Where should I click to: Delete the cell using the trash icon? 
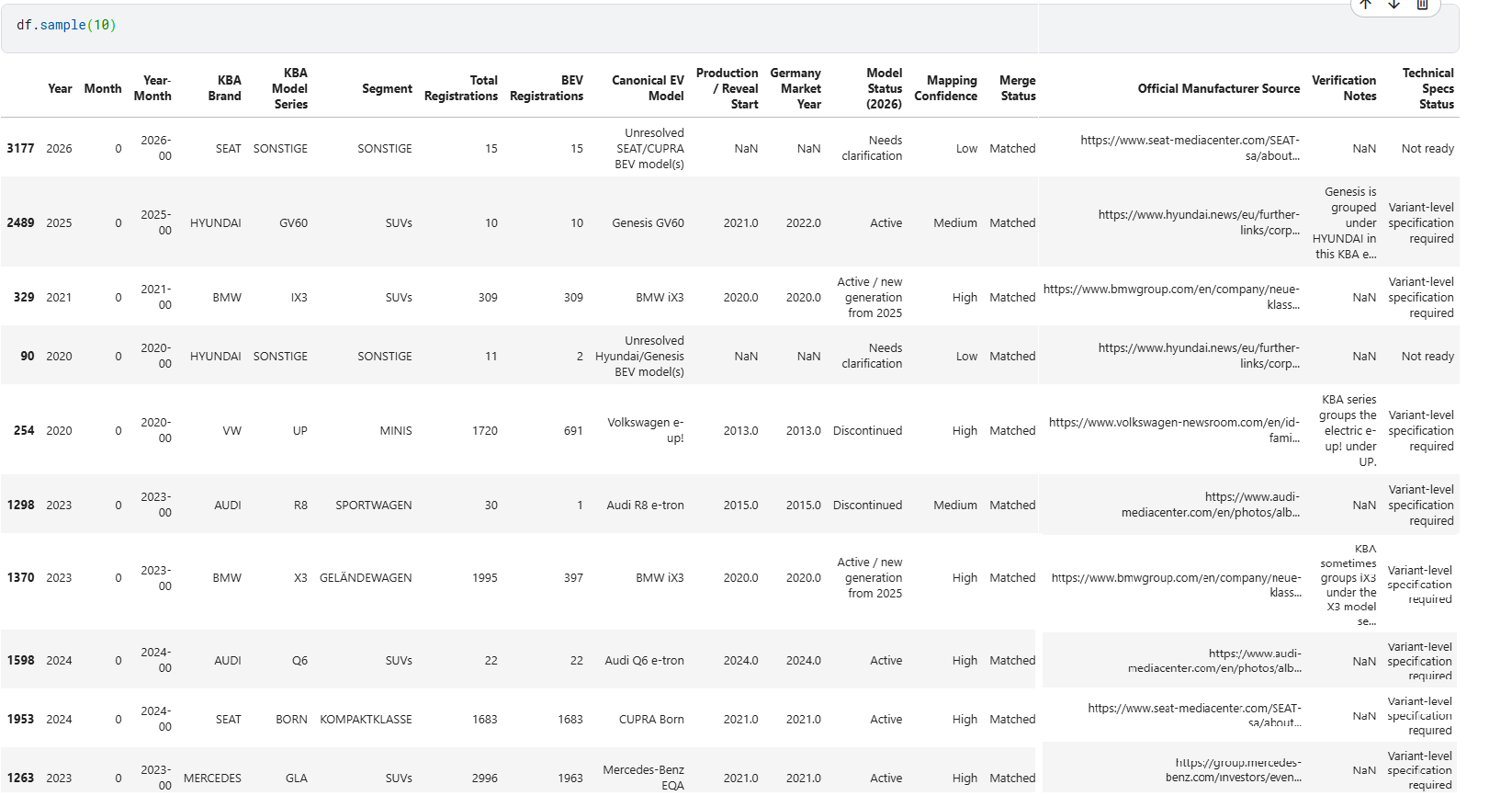pyautogui.click(x=1422, y=5)
